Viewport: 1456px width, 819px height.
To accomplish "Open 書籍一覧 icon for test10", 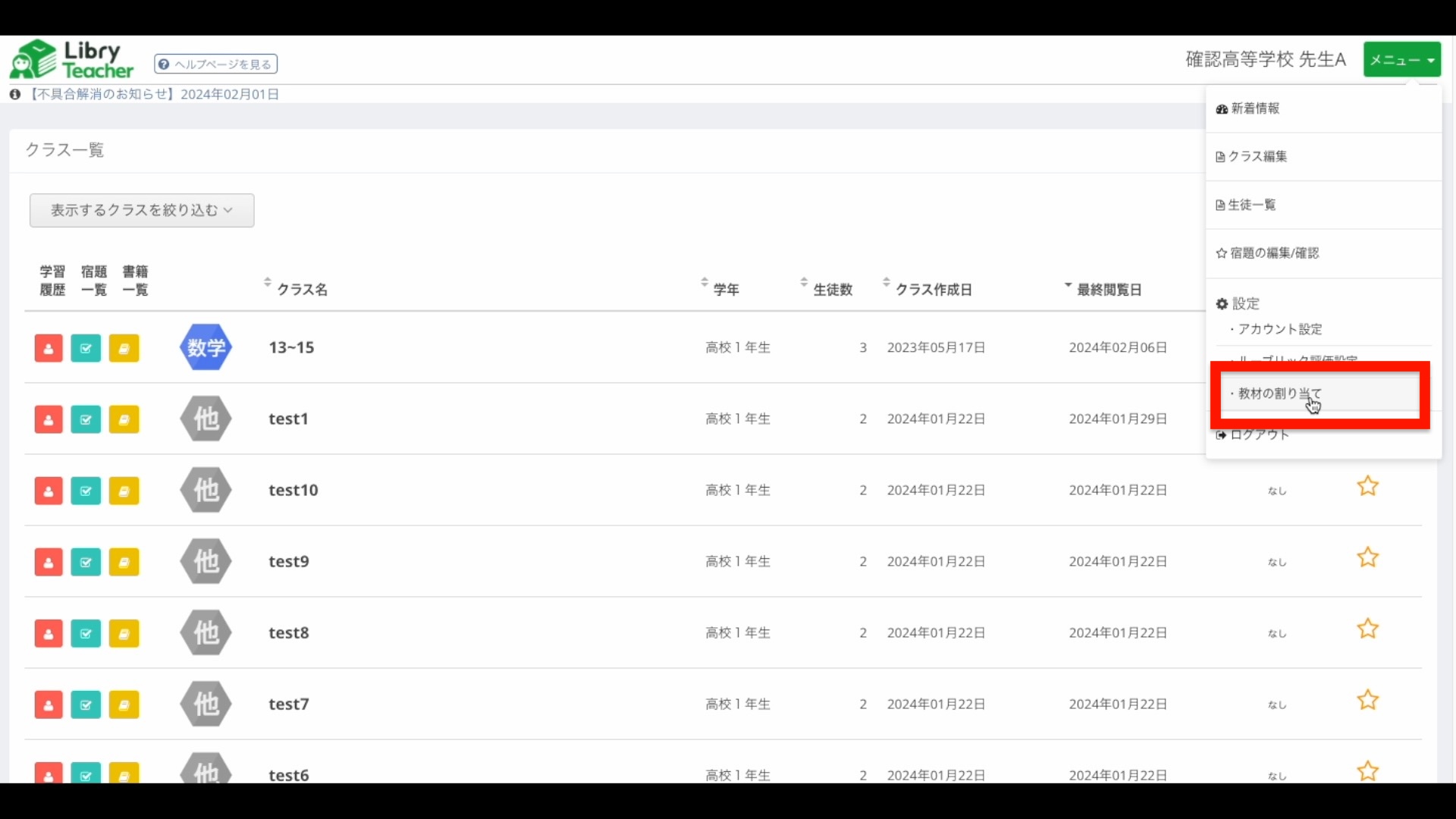I will point(124,491).
